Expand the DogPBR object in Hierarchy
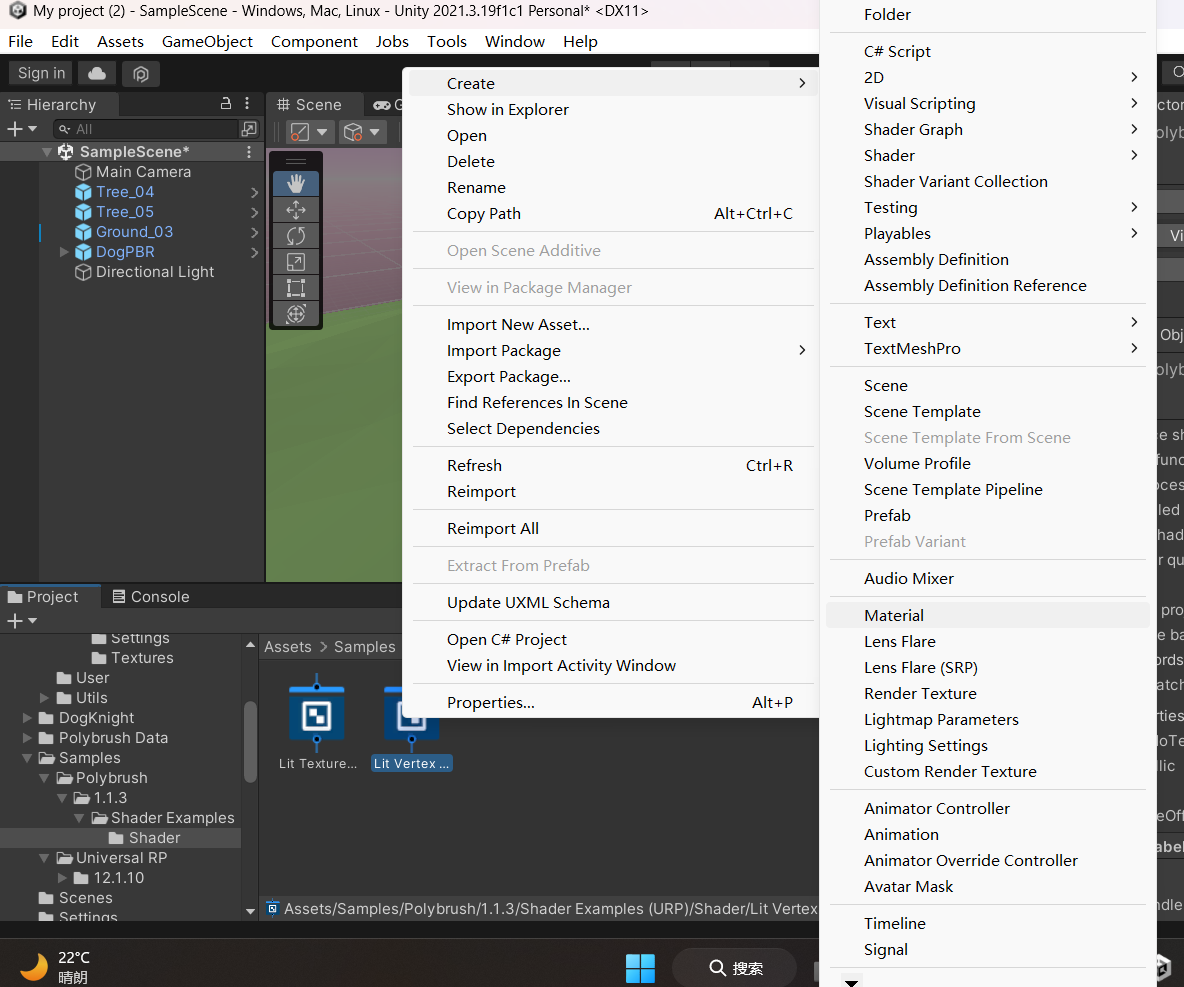This screenshot has width=1184, height=987. [64, 251]
